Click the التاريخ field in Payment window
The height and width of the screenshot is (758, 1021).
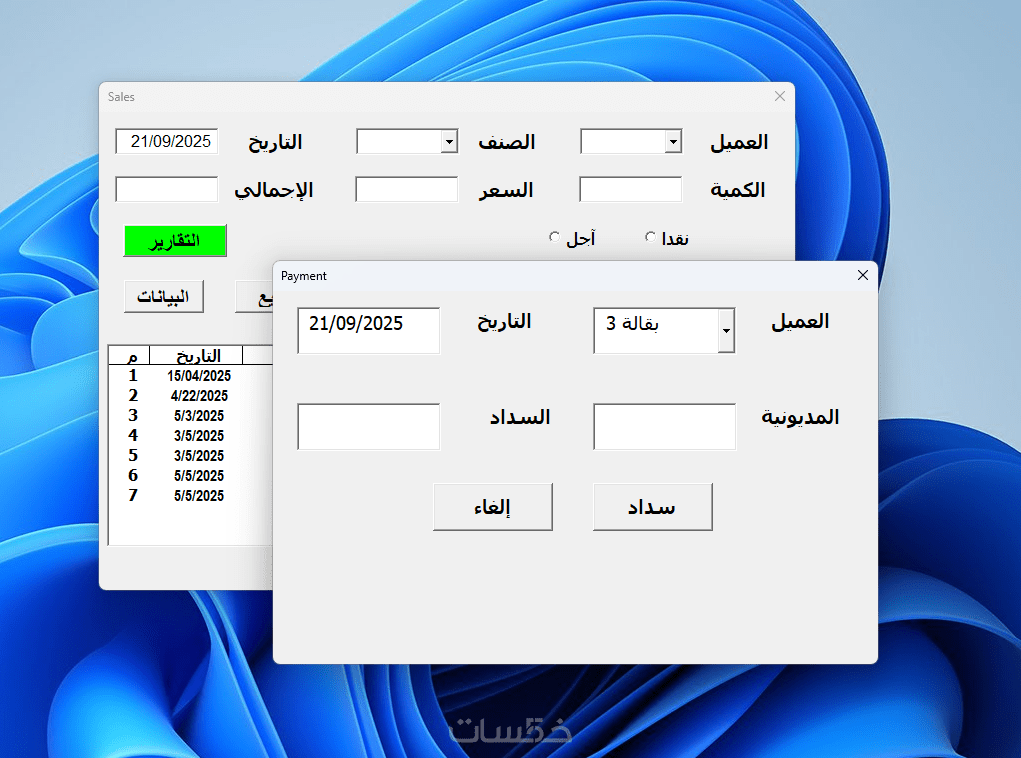(369, 331)
